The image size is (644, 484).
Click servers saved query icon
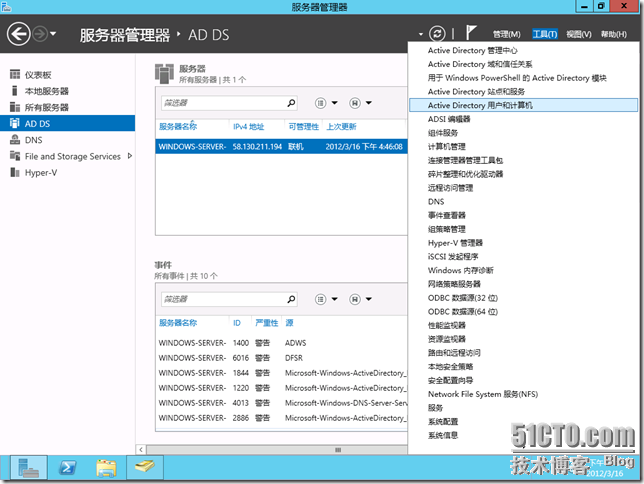point(355,103)
